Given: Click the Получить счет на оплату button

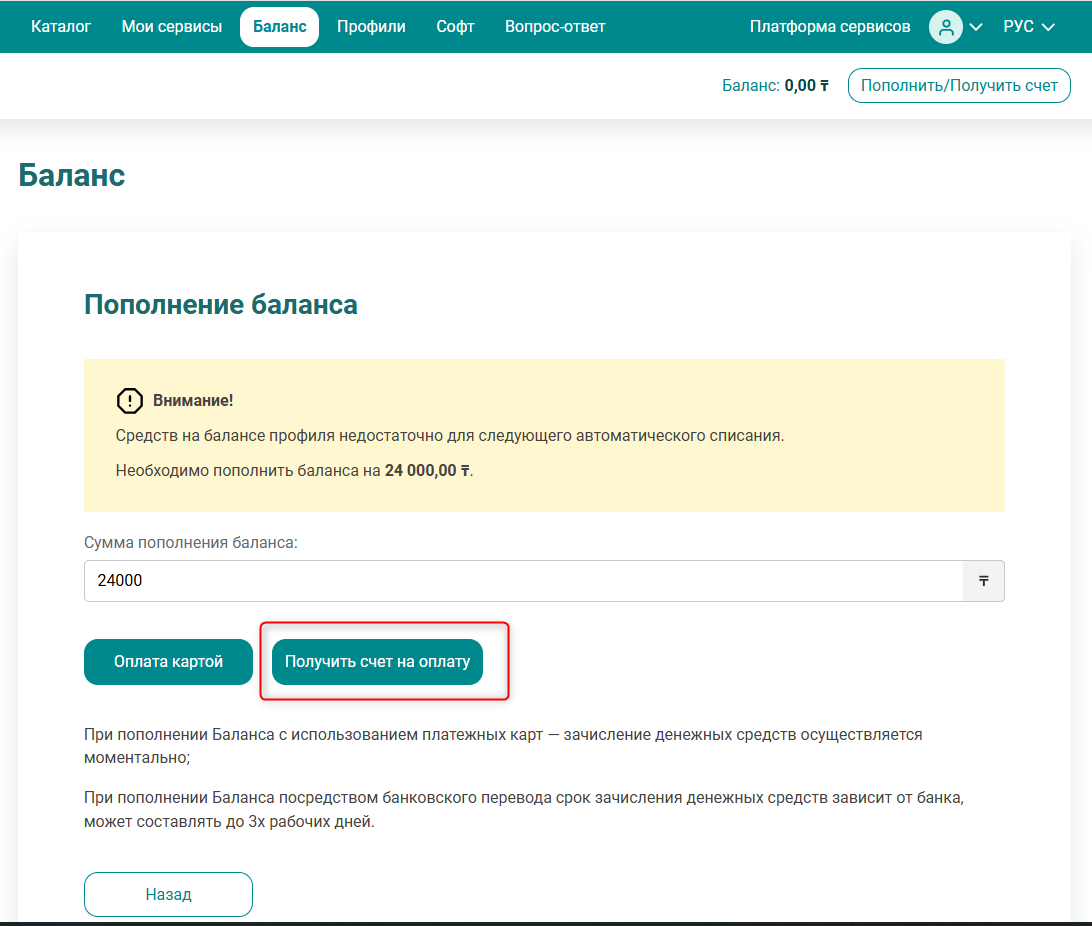Looking at the screenshot, I should tap(377, 662).
